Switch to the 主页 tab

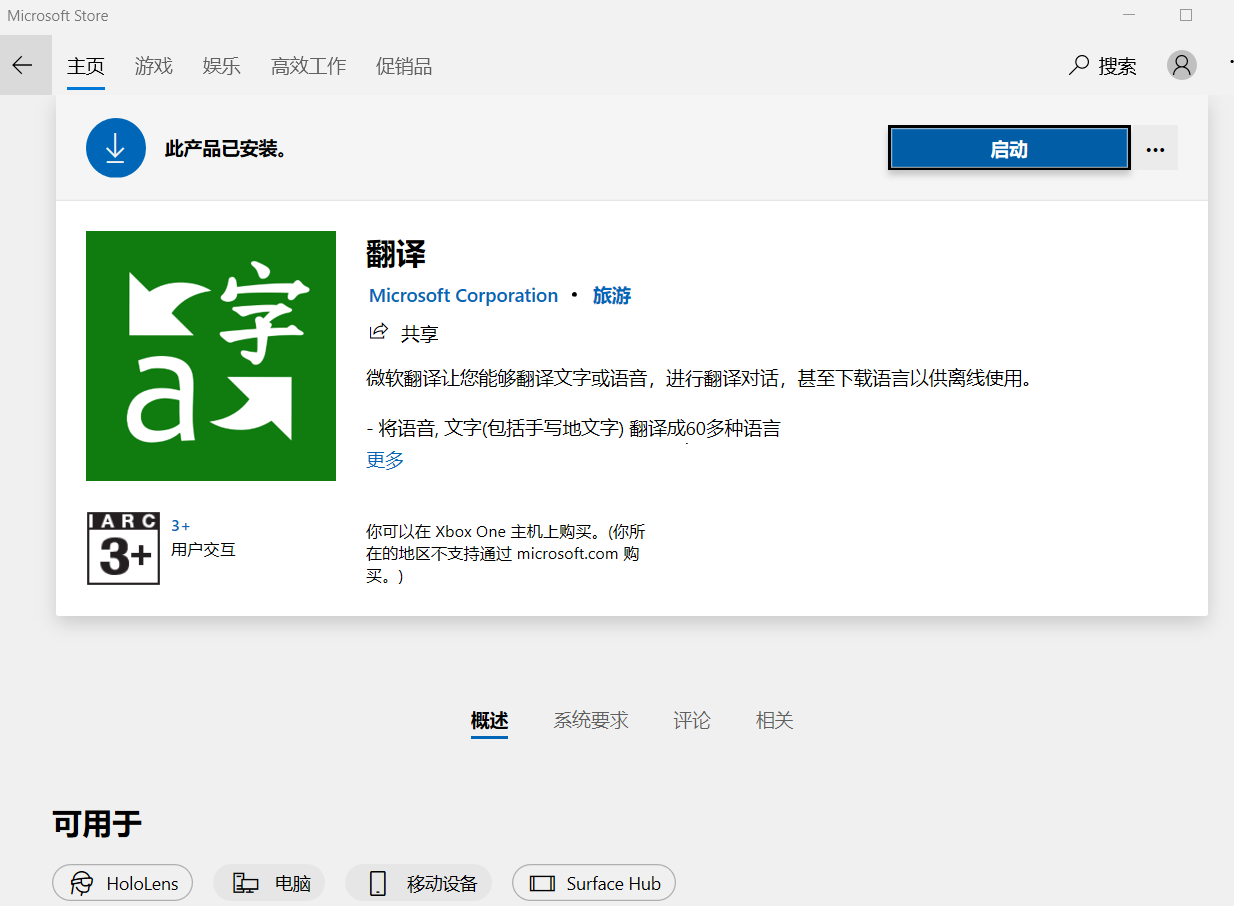[x=86, y=66]
